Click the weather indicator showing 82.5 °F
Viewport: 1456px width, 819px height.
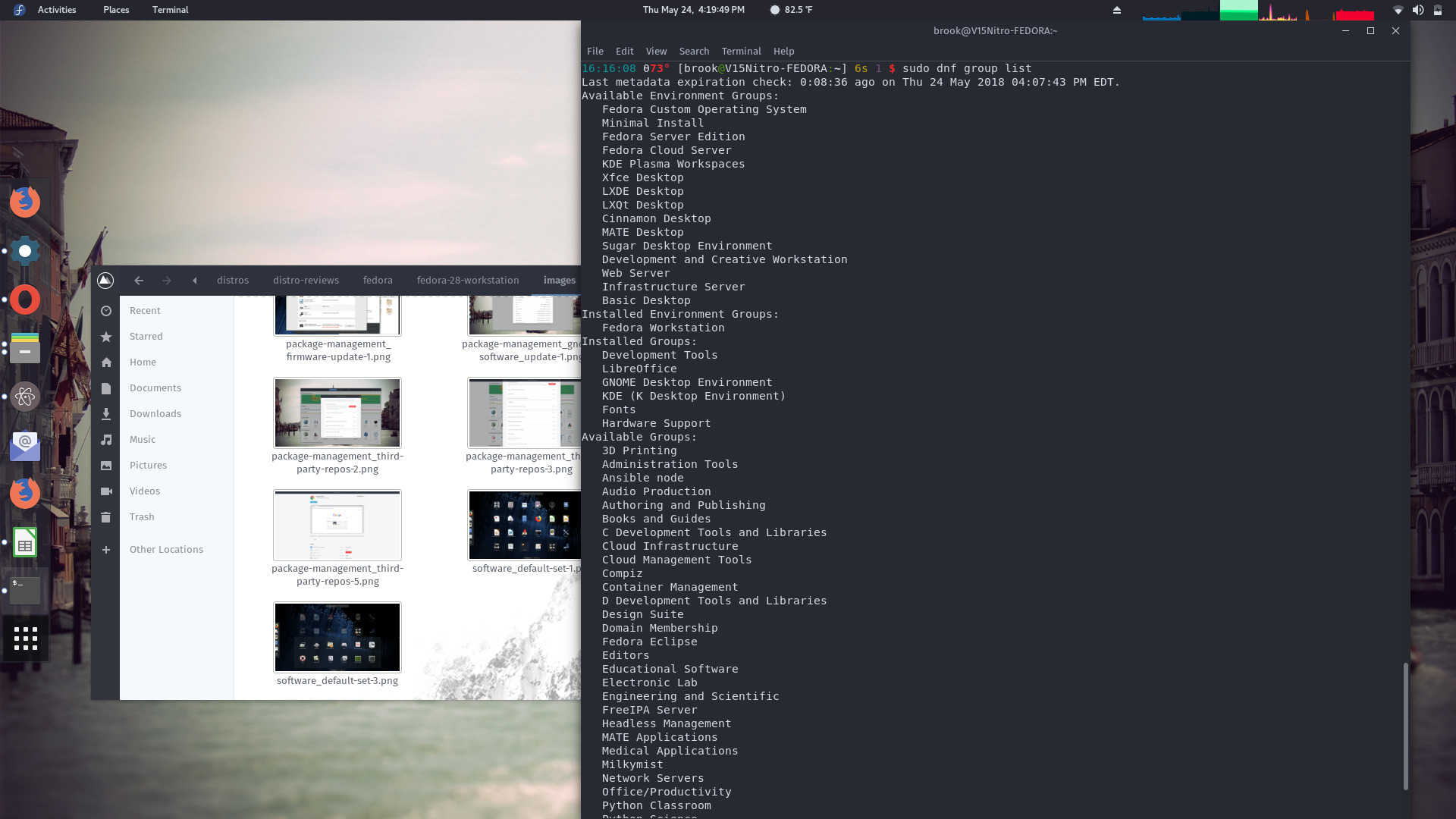click(x=791, y=10)
